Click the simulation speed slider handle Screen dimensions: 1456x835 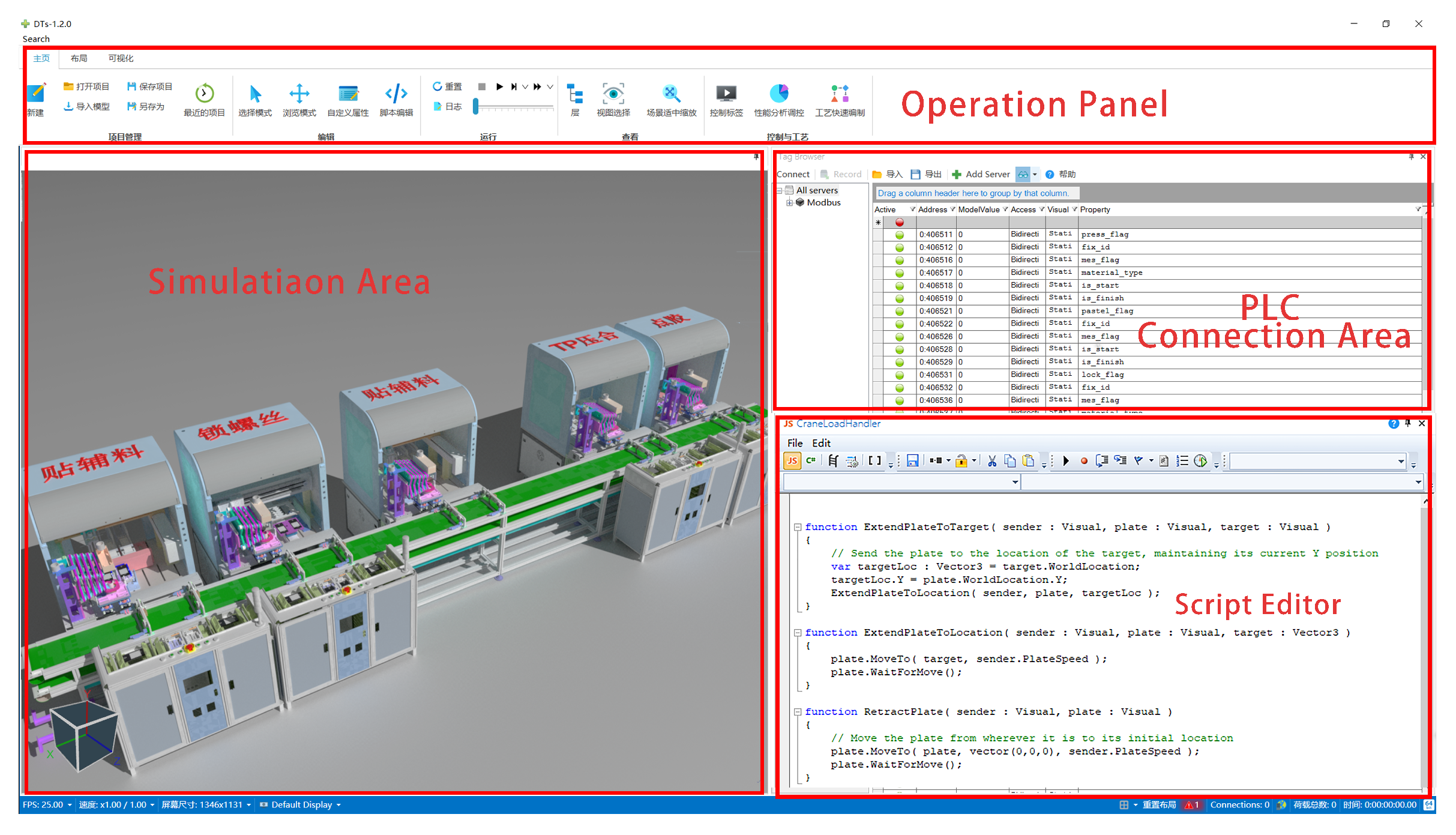(475, 107)
